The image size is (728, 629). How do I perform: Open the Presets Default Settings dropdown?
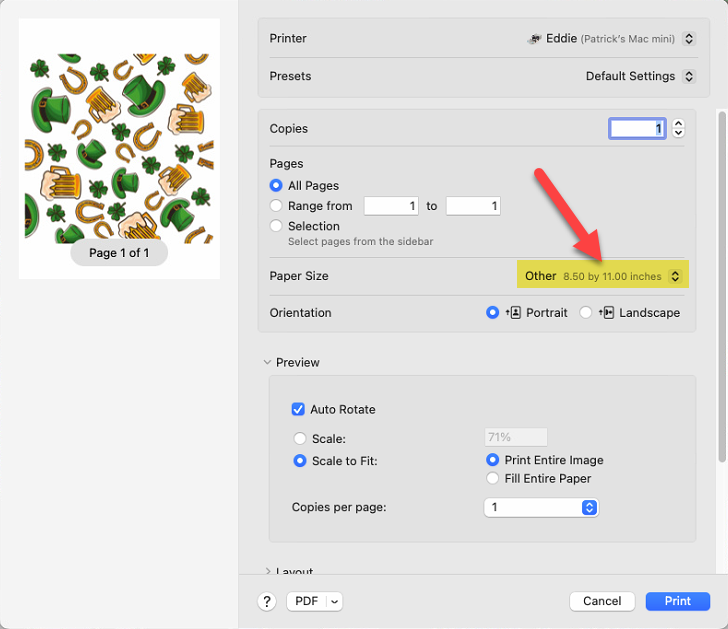[640, 76]
